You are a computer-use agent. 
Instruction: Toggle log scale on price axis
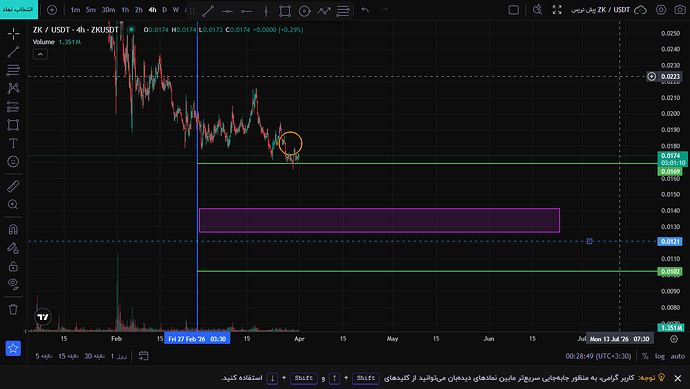(660, 356)
